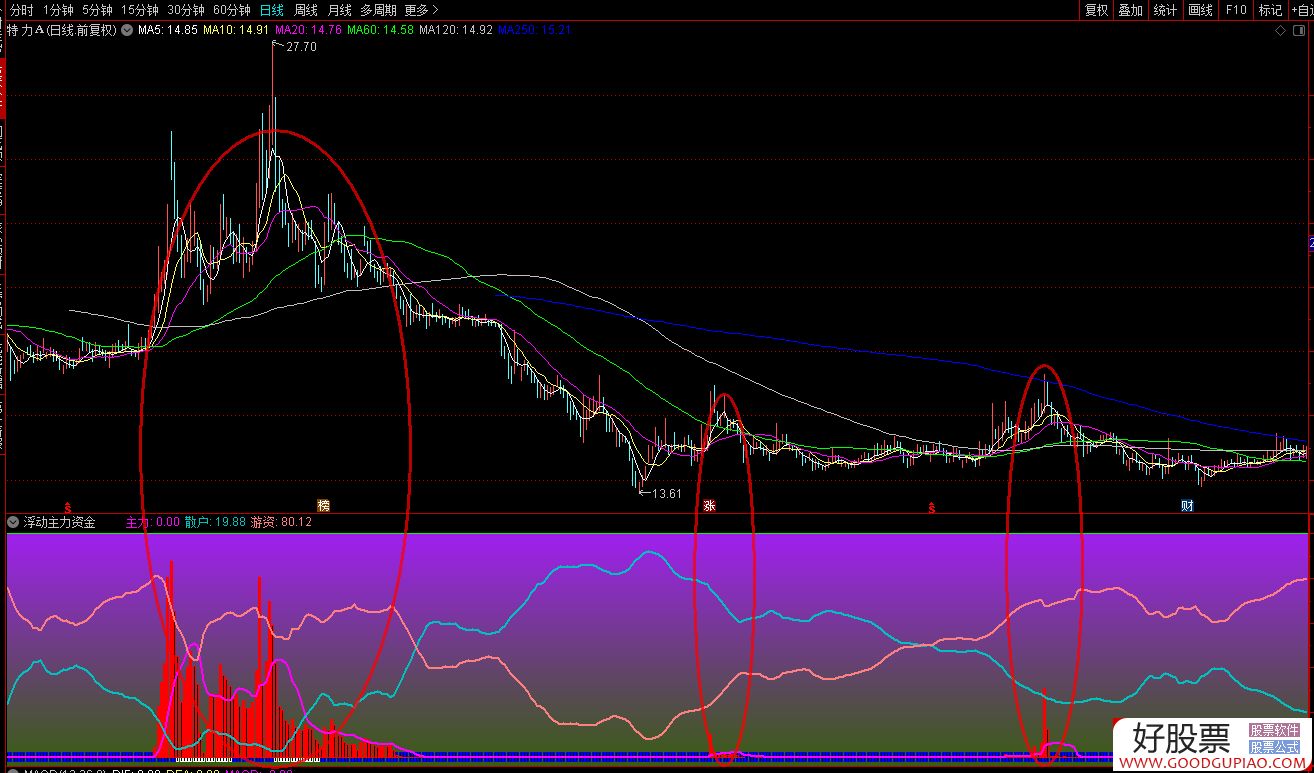Click the diamond icon above the chart
The width and height of the screenshot is (1314, 773).
tap(1281, 30)
